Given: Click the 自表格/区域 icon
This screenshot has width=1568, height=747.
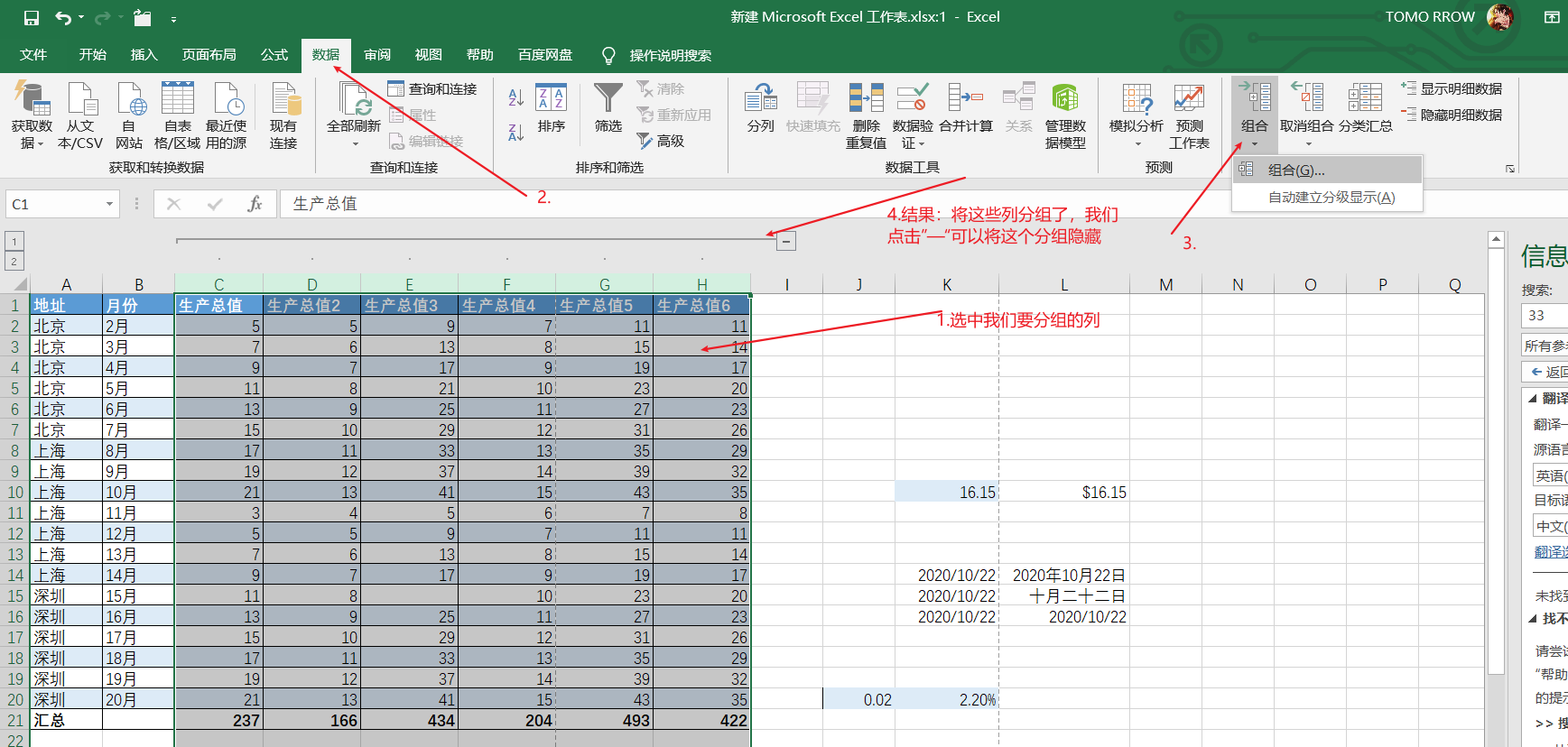Looking at the screenshot, I should point(178,115).
